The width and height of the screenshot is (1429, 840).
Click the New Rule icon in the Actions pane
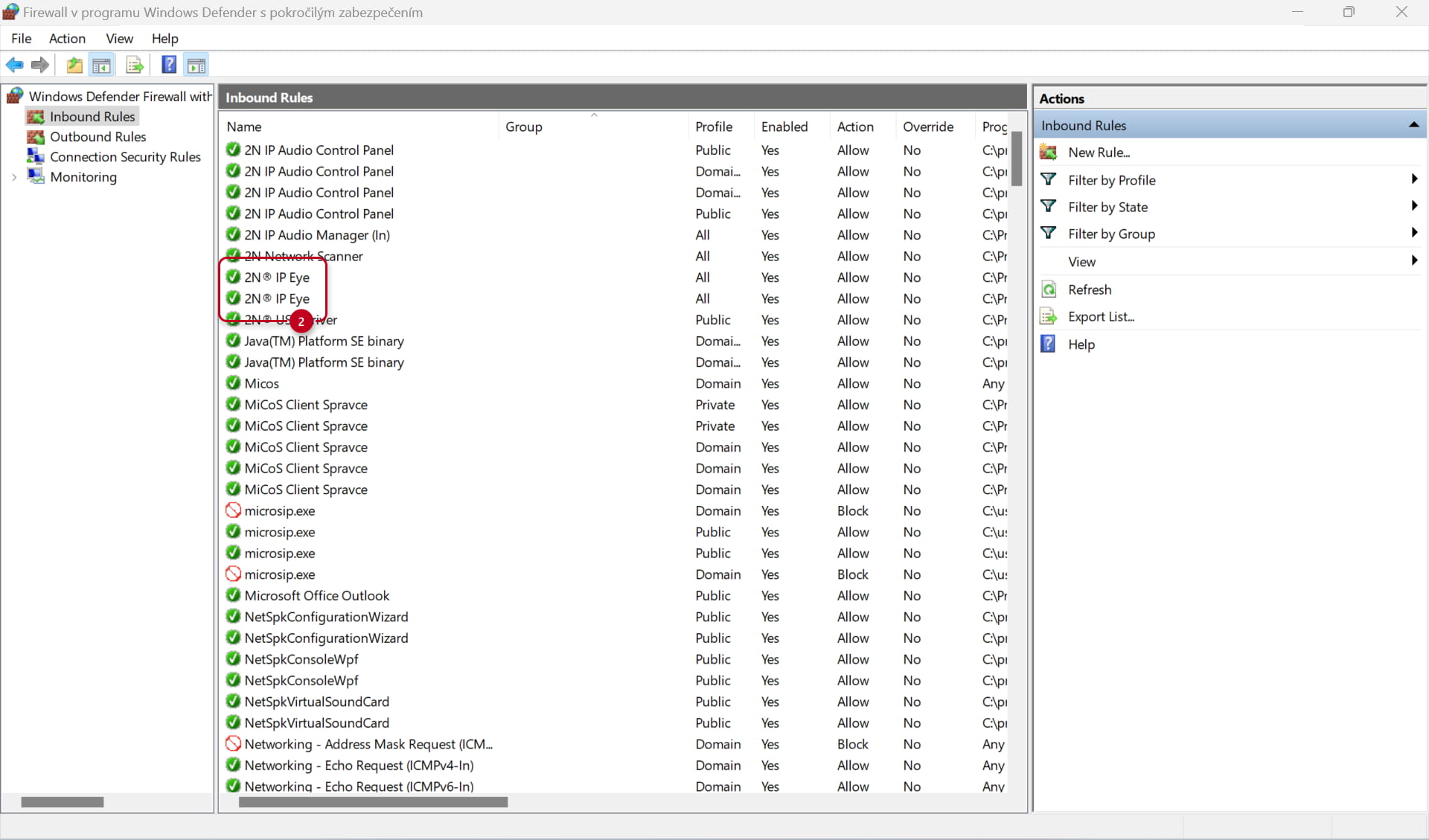click(1049, 153)
